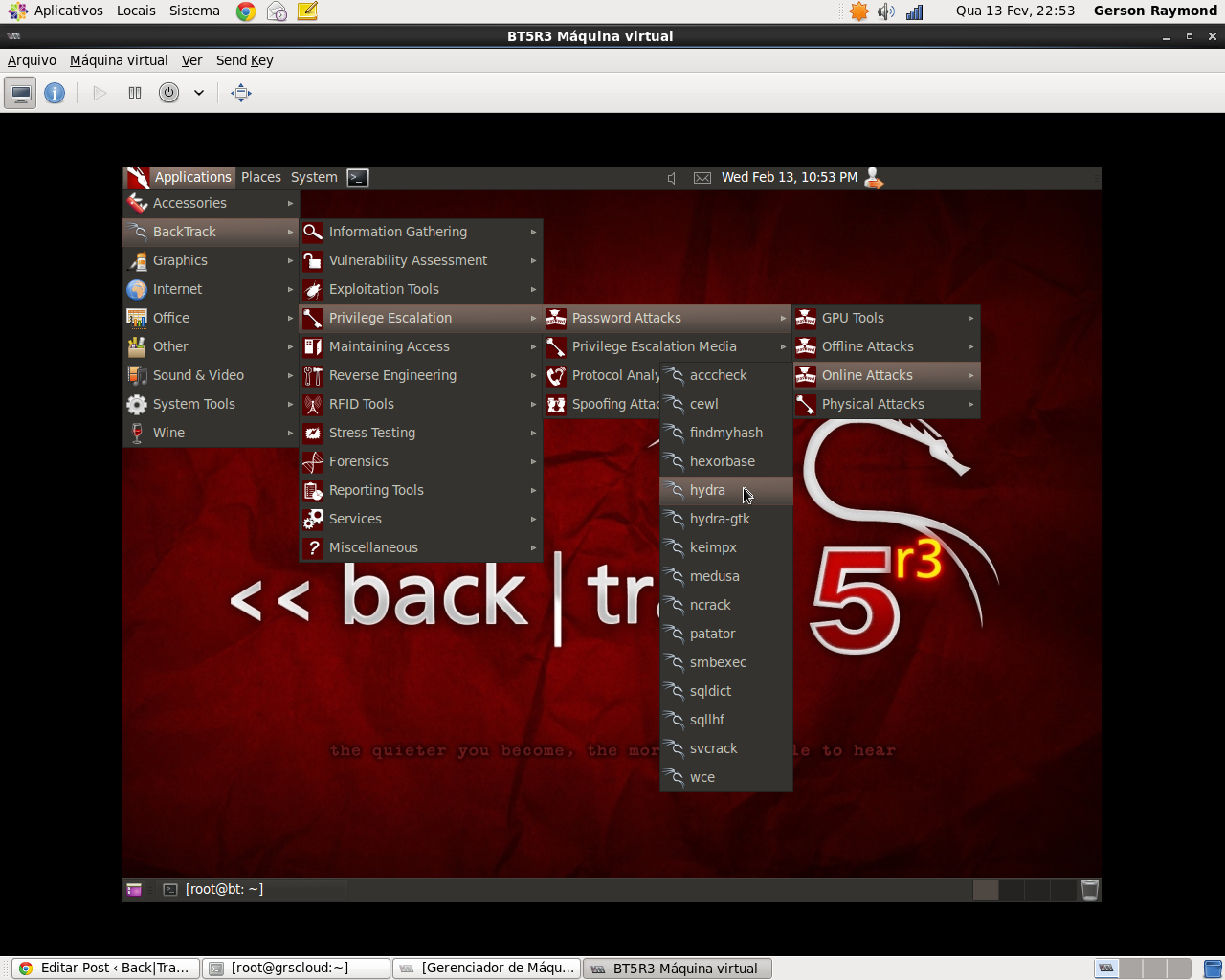
Task: Open Exploitation Tools submenu
Action: click(x=421, y=289)
